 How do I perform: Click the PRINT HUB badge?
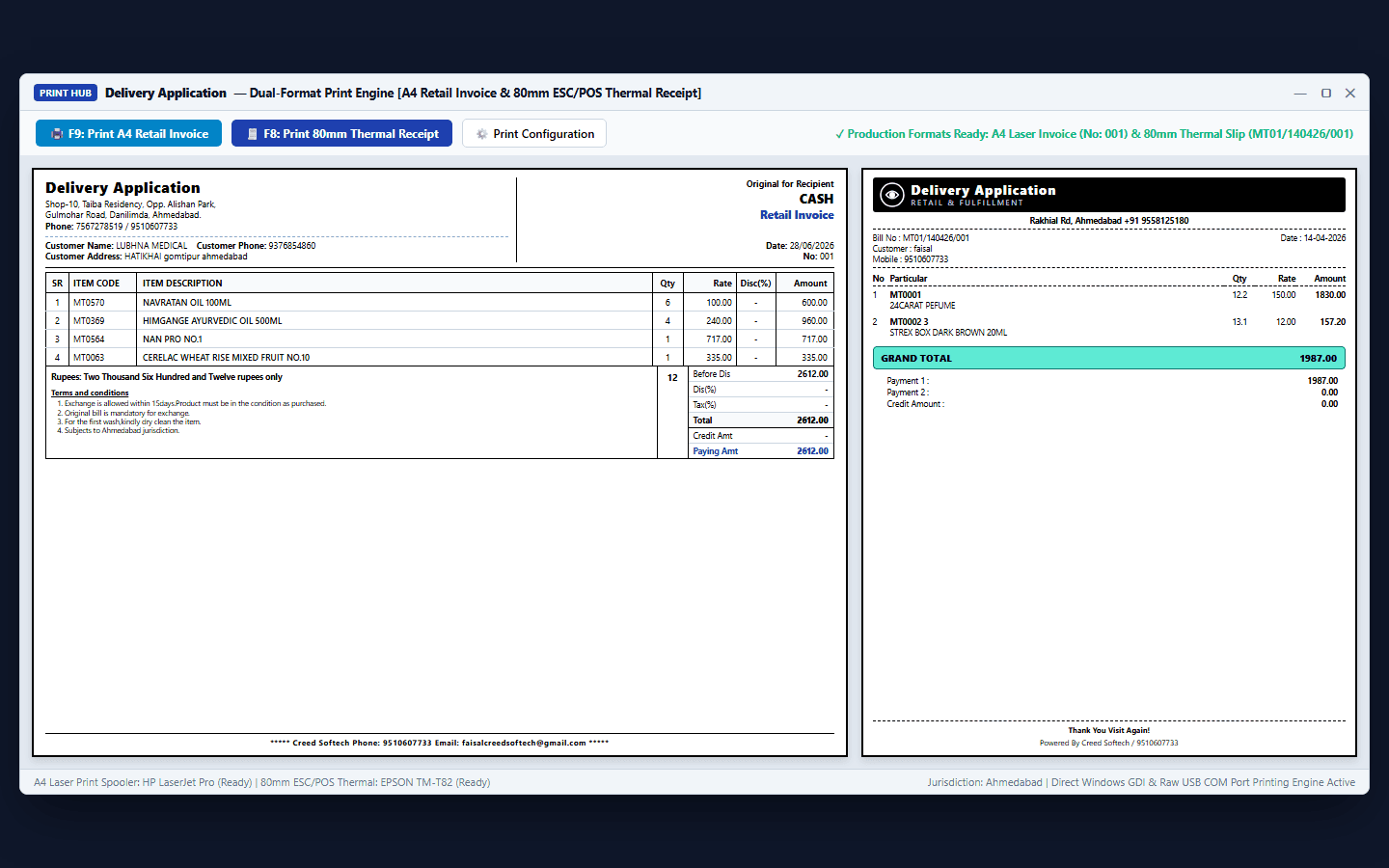pyautogui.click(x=66, y=93)
